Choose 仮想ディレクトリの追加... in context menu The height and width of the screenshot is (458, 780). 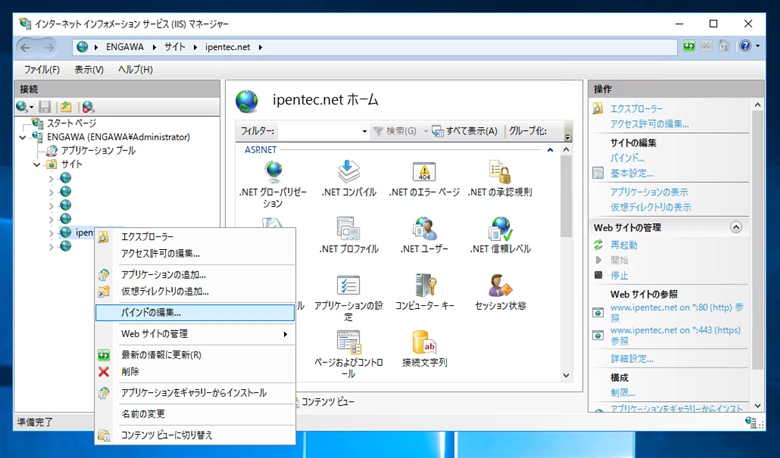pyautogui.click(x=195, y=291)
